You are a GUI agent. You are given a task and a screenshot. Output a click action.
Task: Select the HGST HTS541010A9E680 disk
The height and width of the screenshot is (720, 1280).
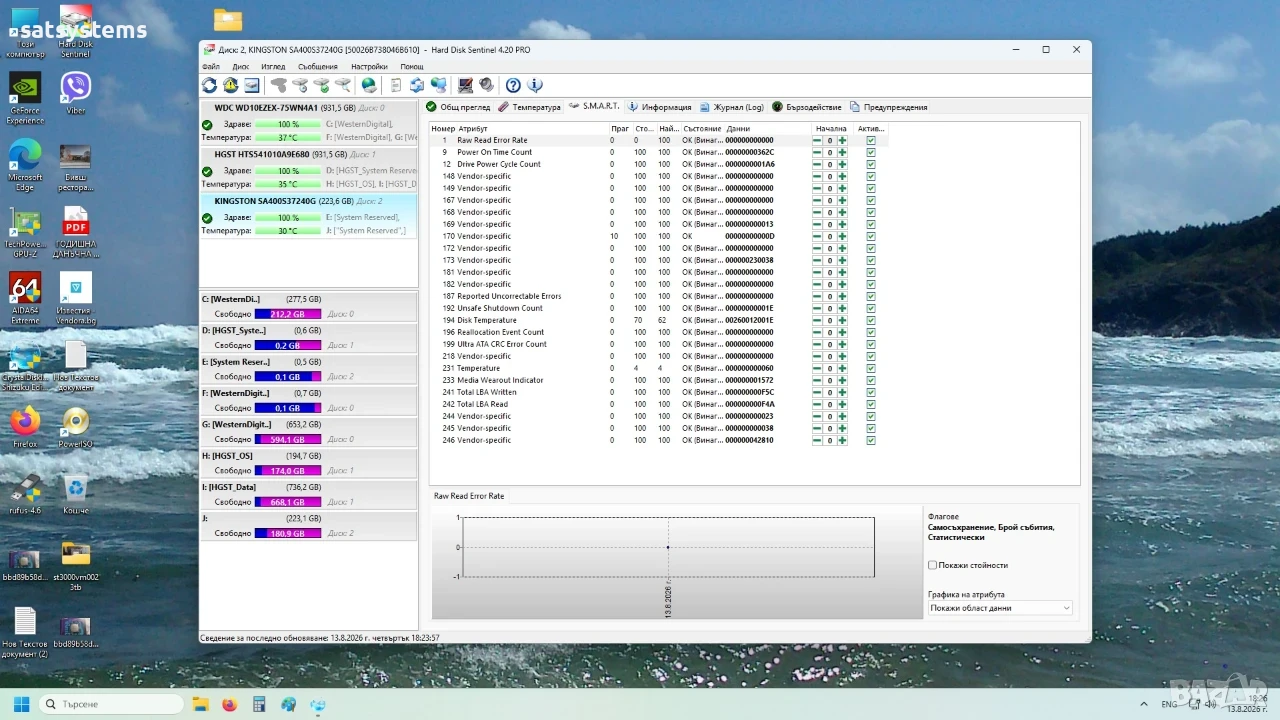click(308, 171)
